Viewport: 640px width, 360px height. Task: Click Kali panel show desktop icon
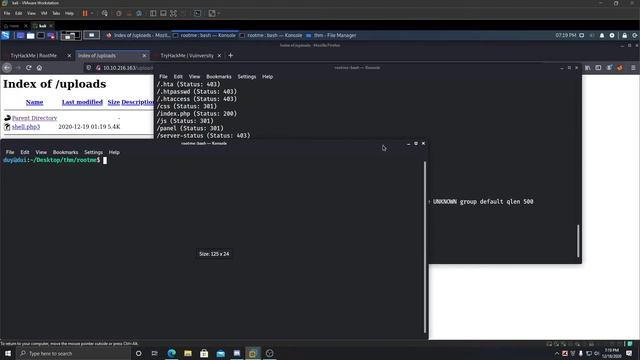tap(20, 36)
